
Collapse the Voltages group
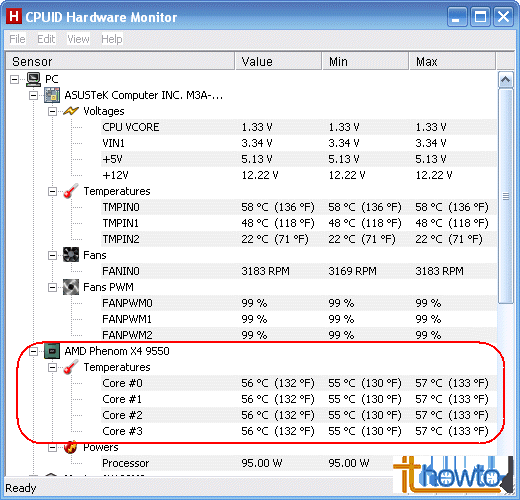[x=52, y=111]
